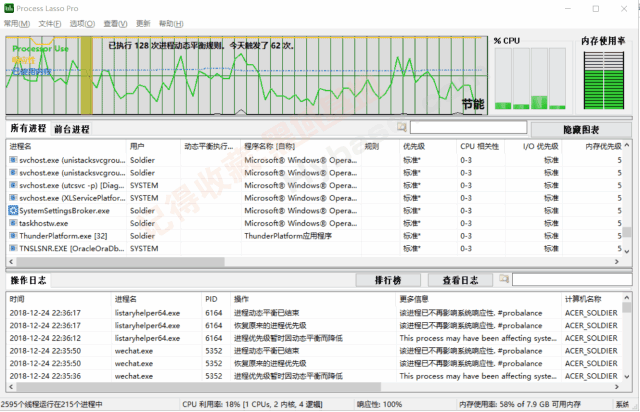
Task: Click process list vertical scrollbar down arrow
Action: [x=627, y=251]
